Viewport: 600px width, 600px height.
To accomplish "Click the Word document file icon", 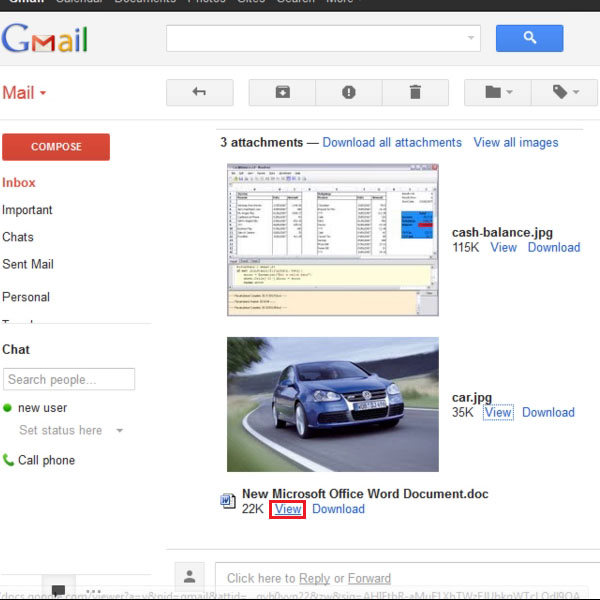I will (228, 501).
